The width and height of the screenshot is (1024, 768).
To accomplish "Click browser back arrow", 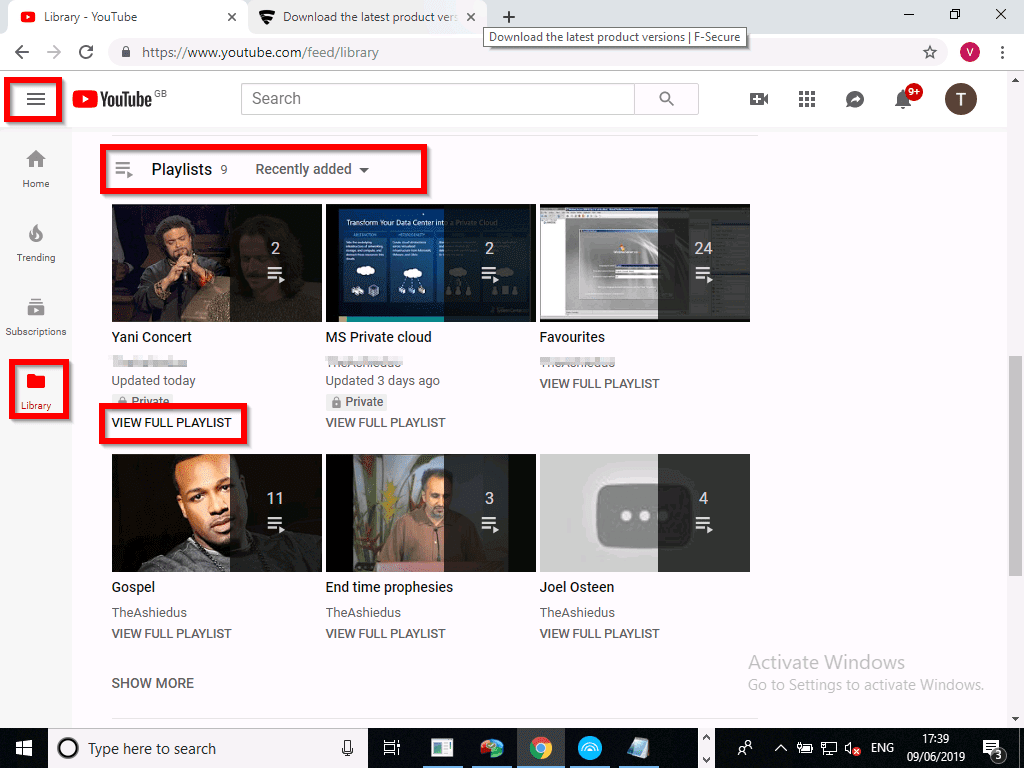I will [22, 52].
